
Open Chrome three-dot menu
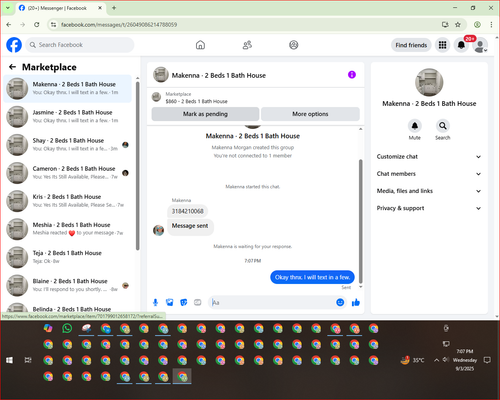pos(491,24)
